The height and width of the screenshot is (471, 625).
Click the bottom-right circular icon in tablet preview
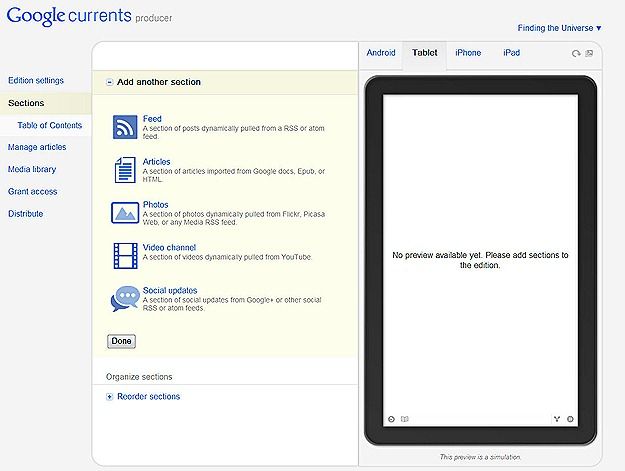(570, 419)
